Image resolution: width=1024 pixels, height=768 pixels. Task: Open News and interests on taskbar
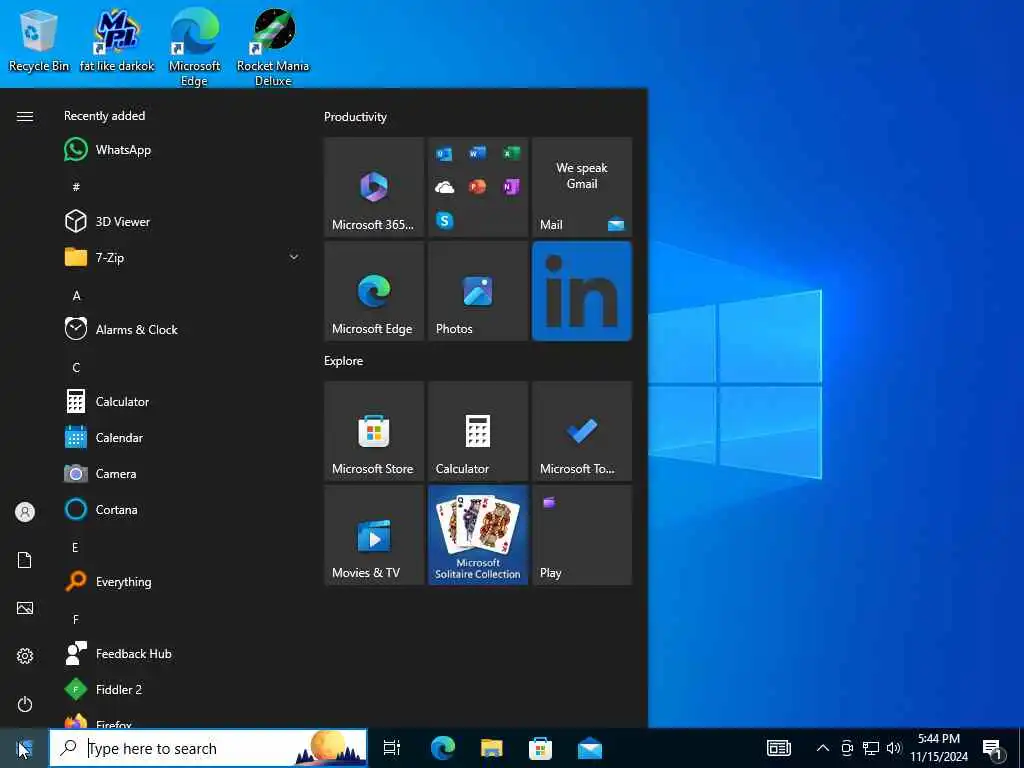[778, 748]
